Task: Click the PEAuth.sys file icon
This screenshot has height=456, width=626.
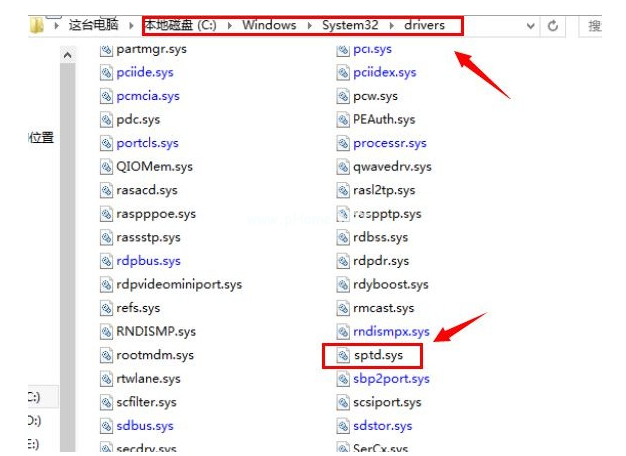Action: pos(343,120)
